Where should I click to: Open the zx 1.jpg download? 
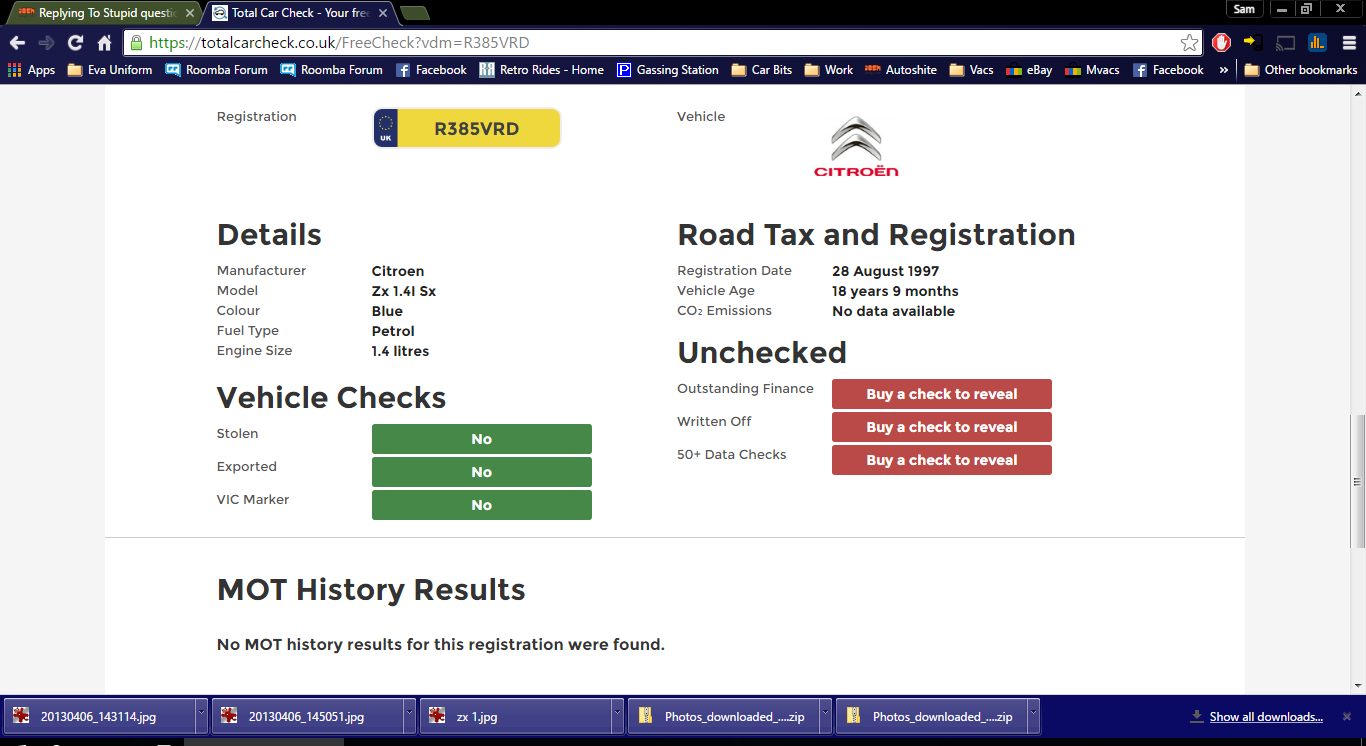(x=515, y=716)
